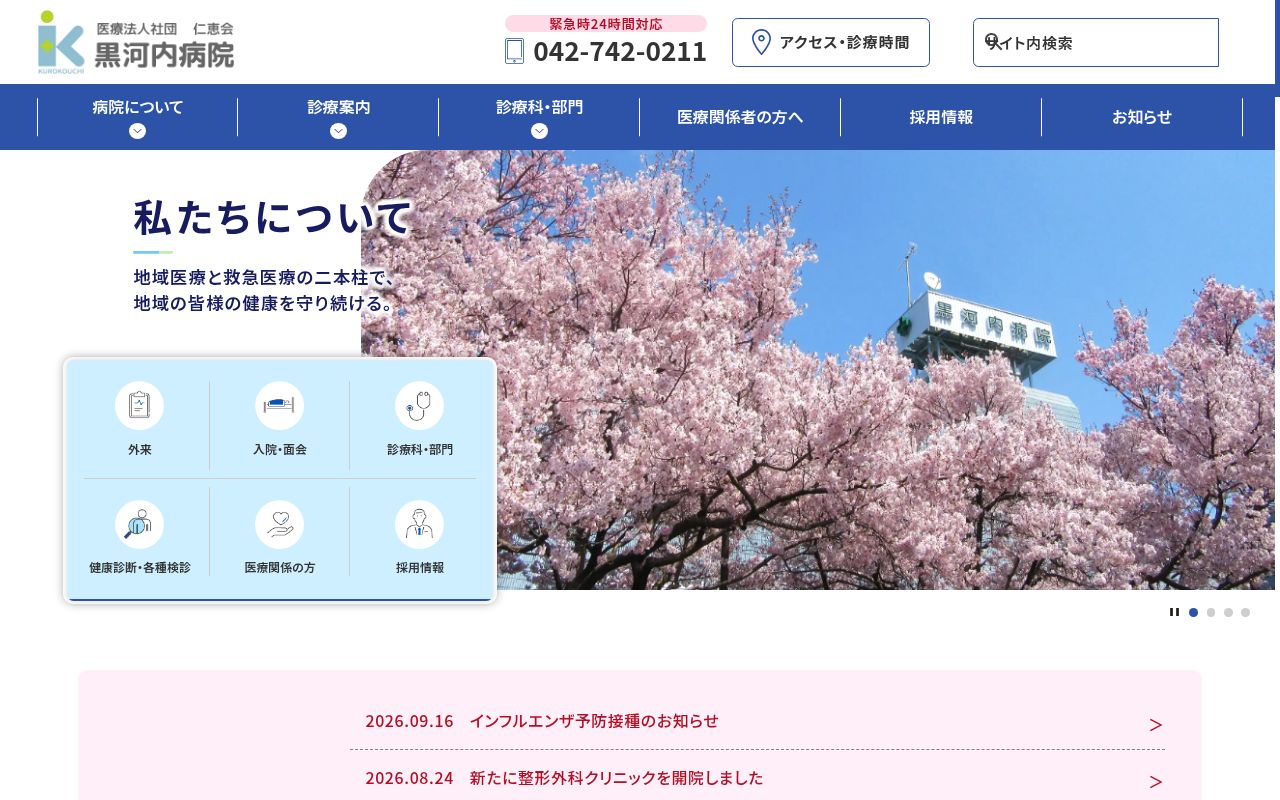This screenshot has height=800, width=1280.
Task: Pause the hero slideshow
Action: tap(1174, 612)
